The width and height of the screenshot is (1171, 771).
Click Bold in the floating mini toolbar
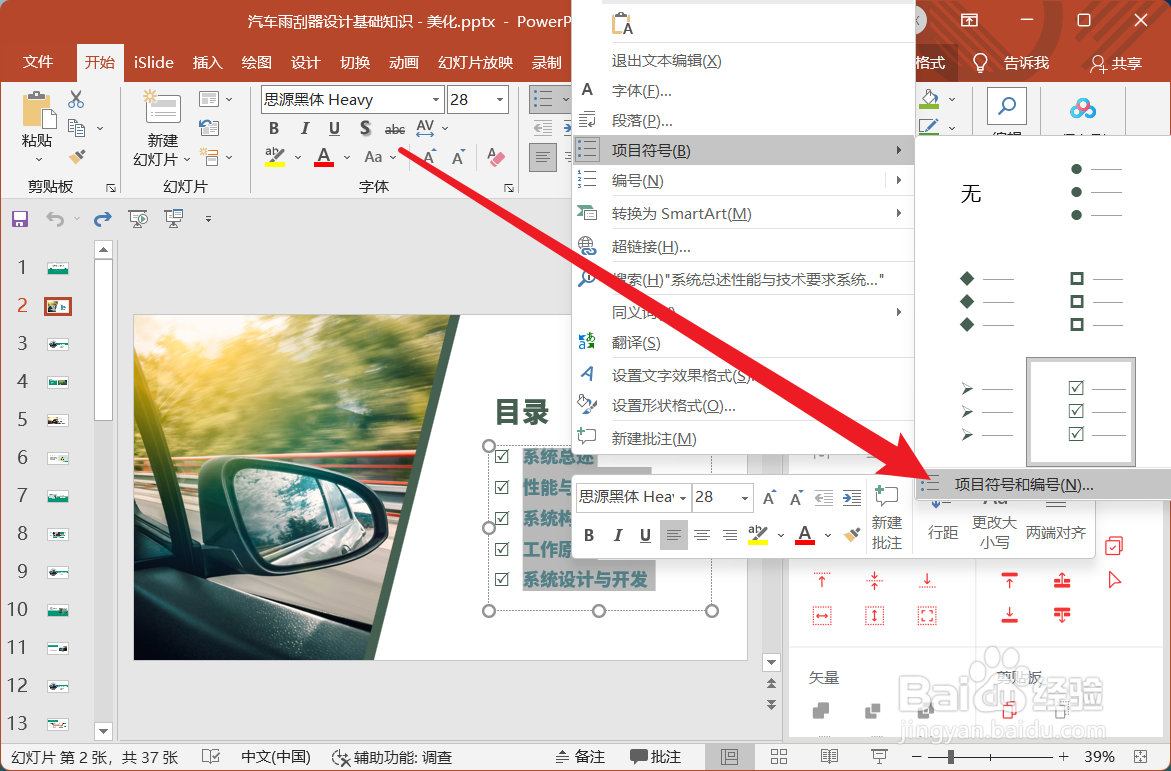(x=589, y=535)
